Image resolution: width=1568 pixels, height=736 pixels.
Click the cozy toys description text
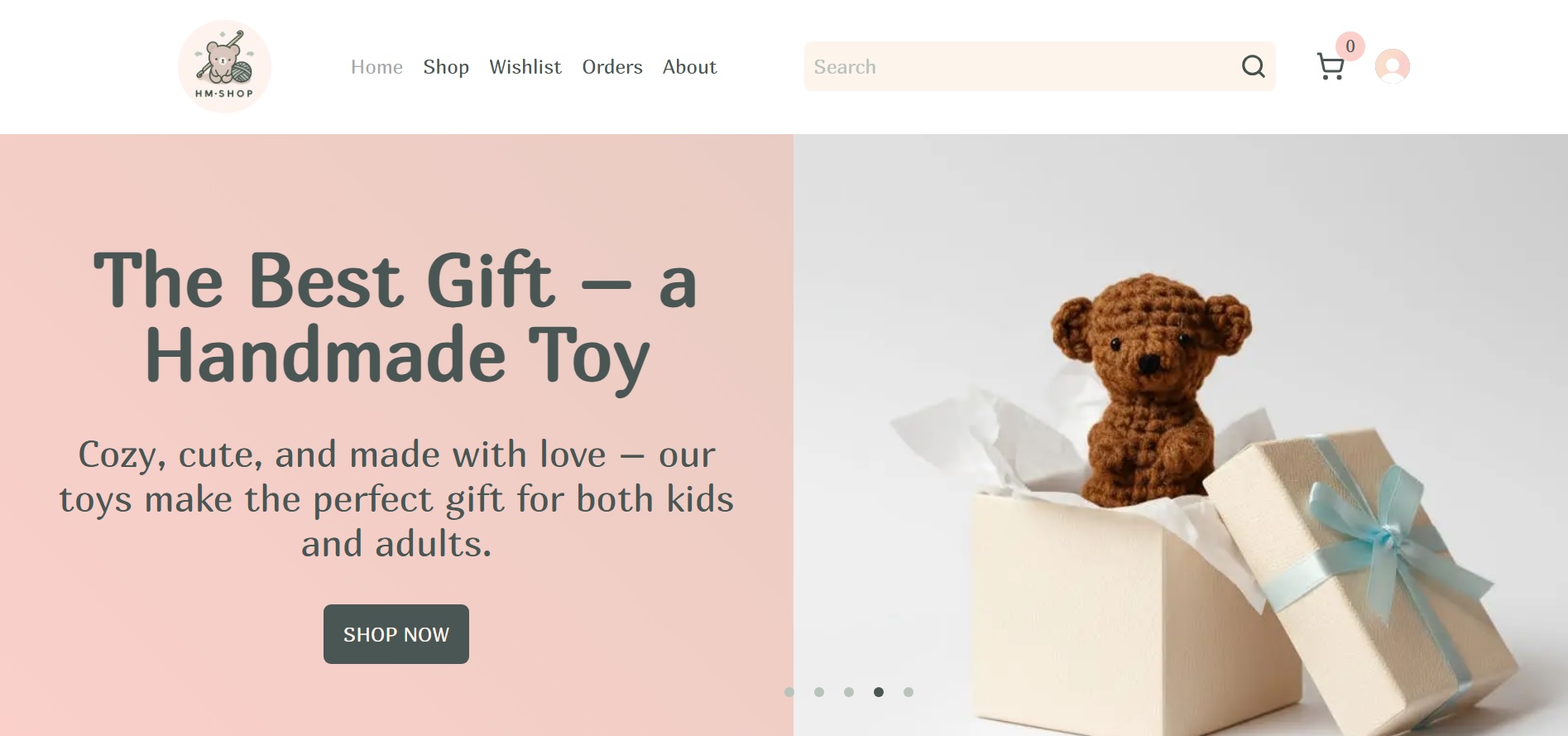(396, 499)
